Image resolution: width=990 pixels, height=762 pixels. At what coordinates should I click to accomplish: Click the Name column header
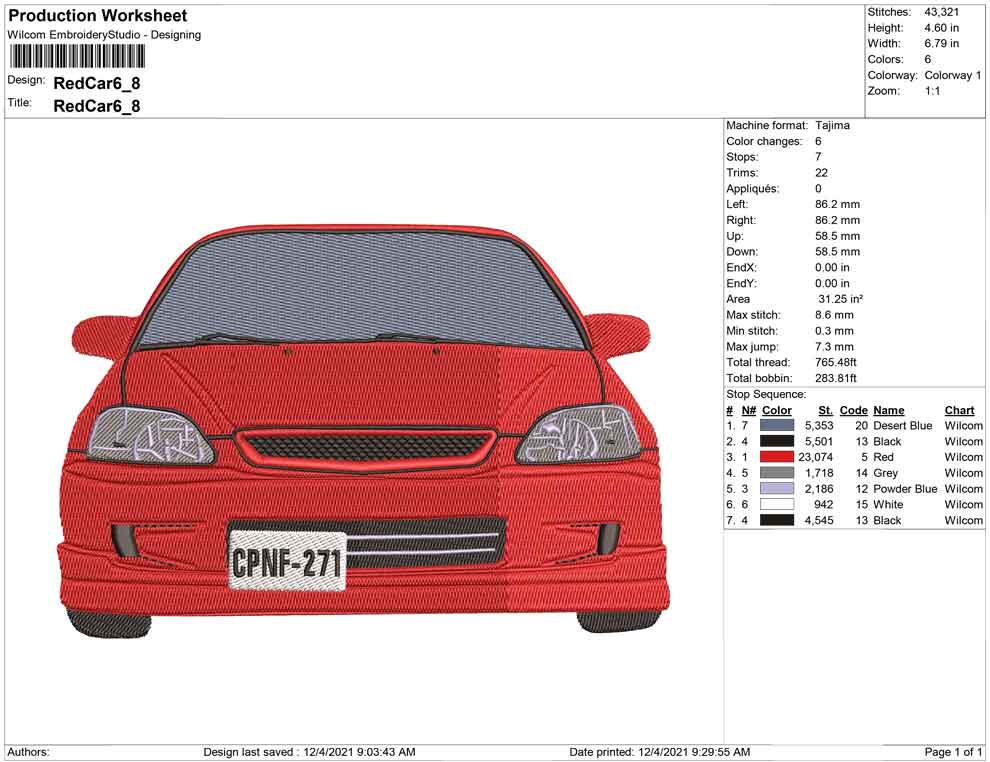(888, 410)
